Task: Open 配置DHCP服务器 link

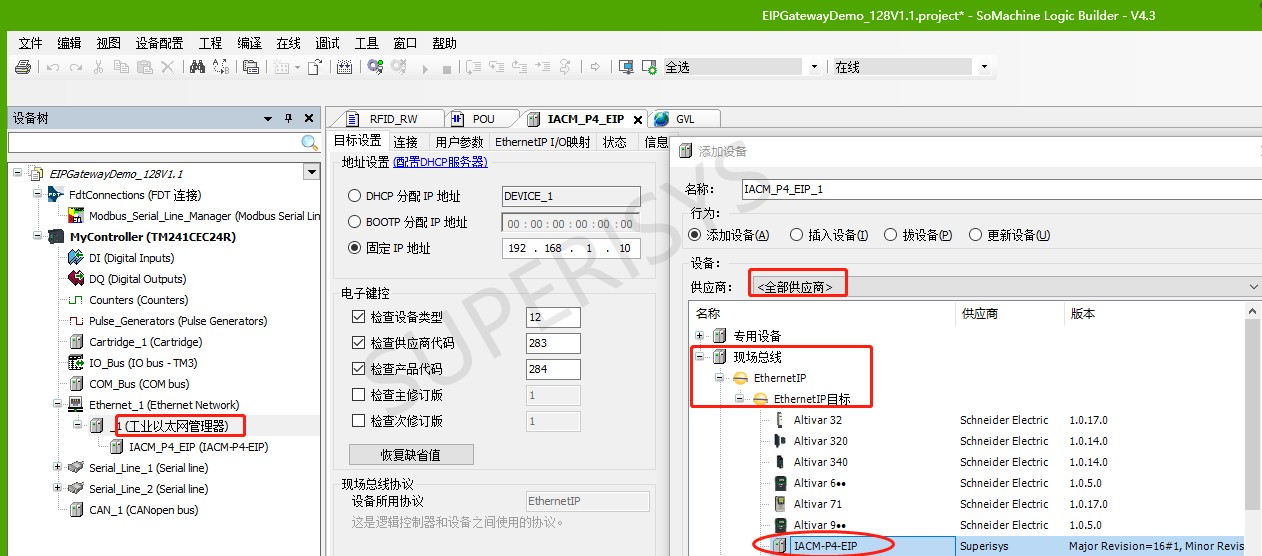Action: [440, 162]
